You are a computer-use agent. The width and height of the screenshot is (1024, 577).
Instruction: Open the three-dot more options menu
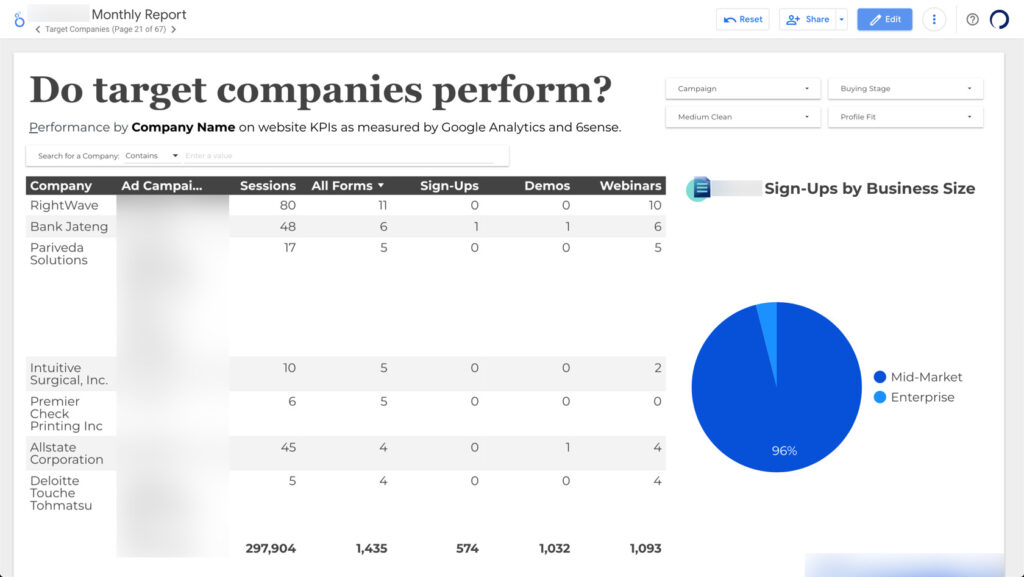tap(934, 19)
